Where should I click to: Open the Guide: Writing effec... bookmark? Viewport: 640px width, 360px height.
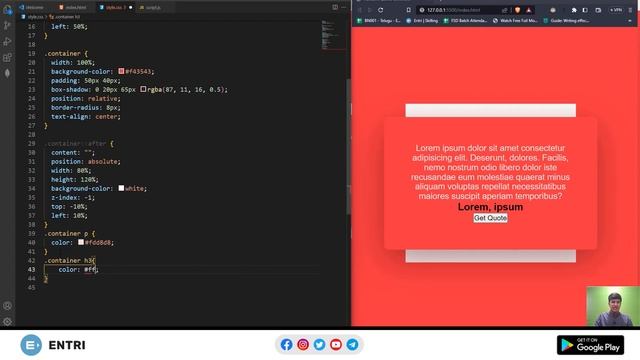[x=566, y=20]
